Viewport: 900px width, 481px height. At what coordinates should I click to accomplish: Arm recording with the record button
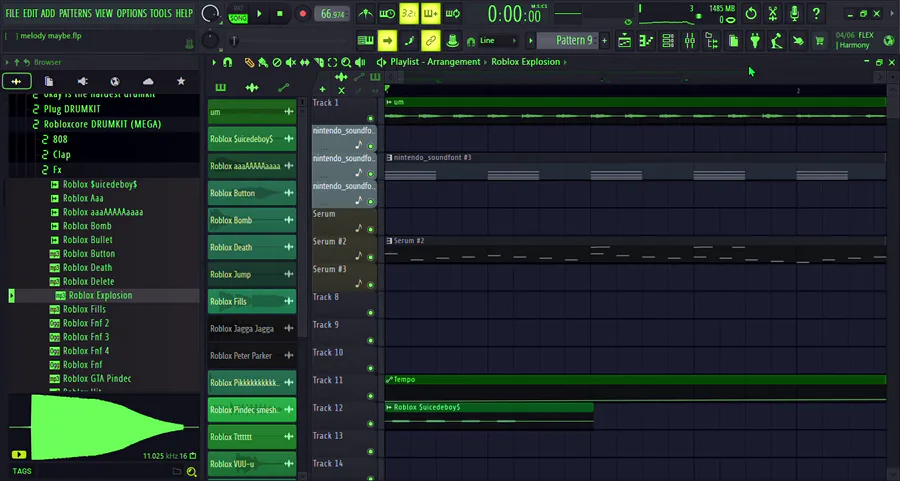(302, 13)
